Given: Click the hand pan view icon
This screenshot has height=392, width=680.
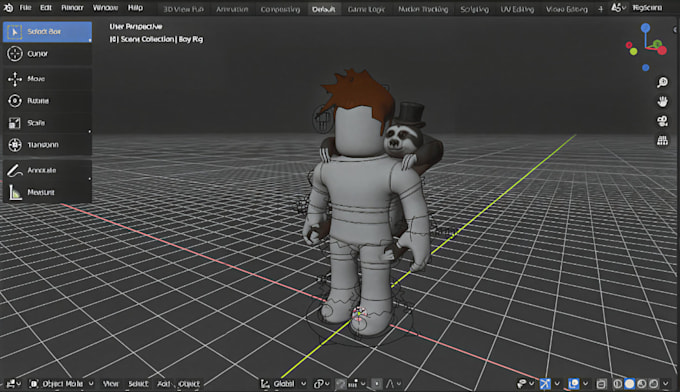Looking at the screenshot, I should [x=662, y=102].
